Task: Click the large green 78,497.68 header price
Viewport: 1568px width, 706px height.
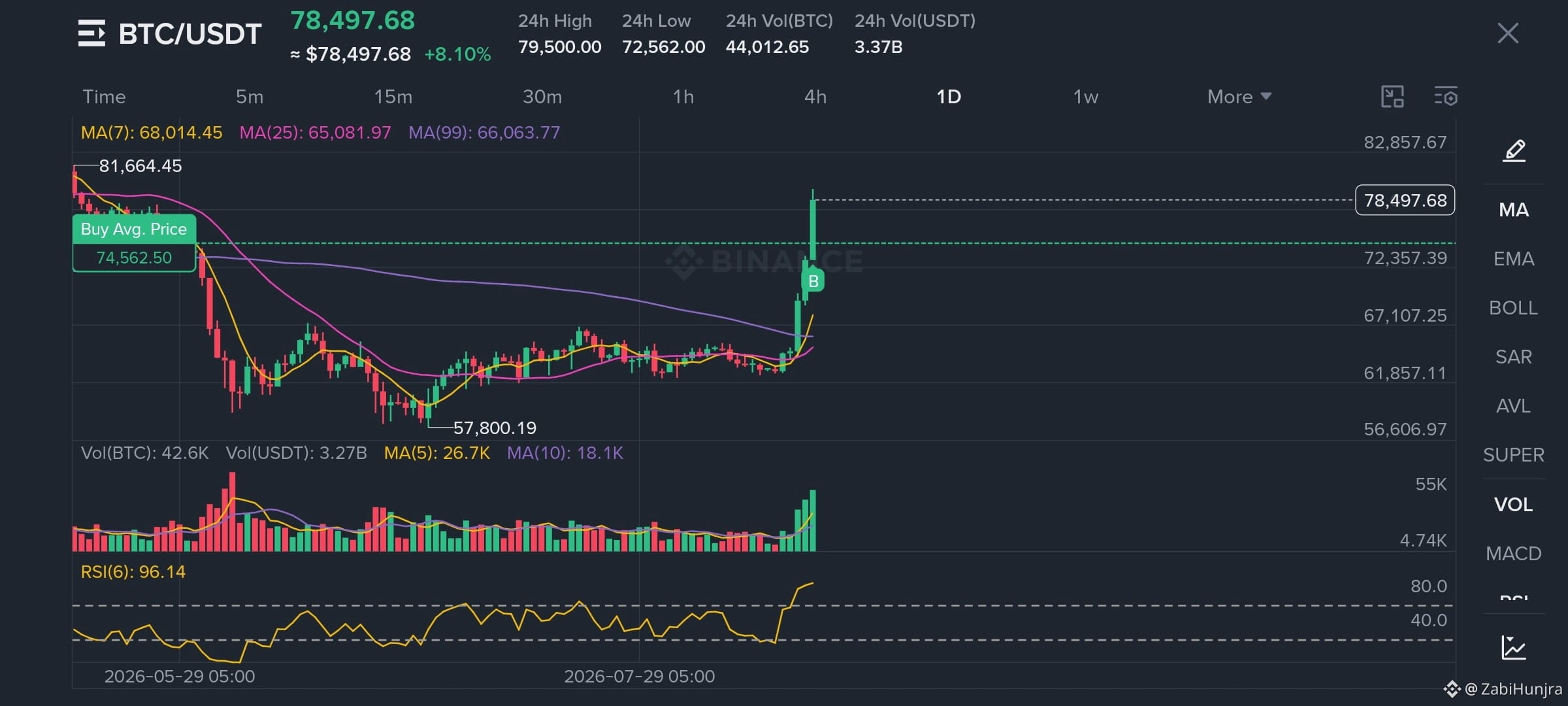Action: (353, 21)
